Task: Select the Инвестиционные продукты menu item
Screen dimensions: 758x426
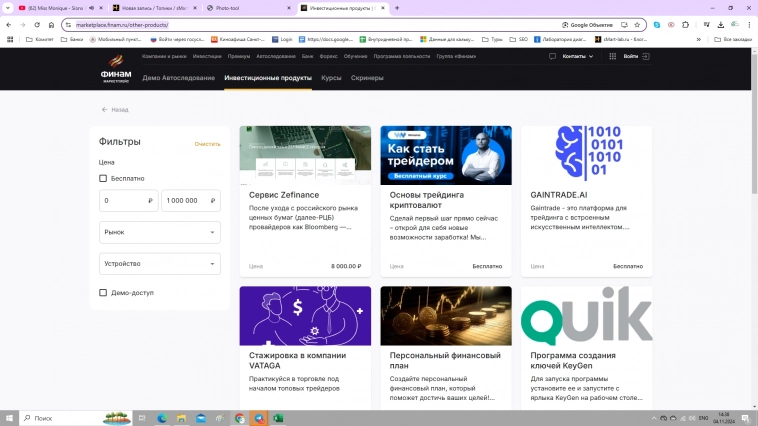Action: [x=268, y=78]
